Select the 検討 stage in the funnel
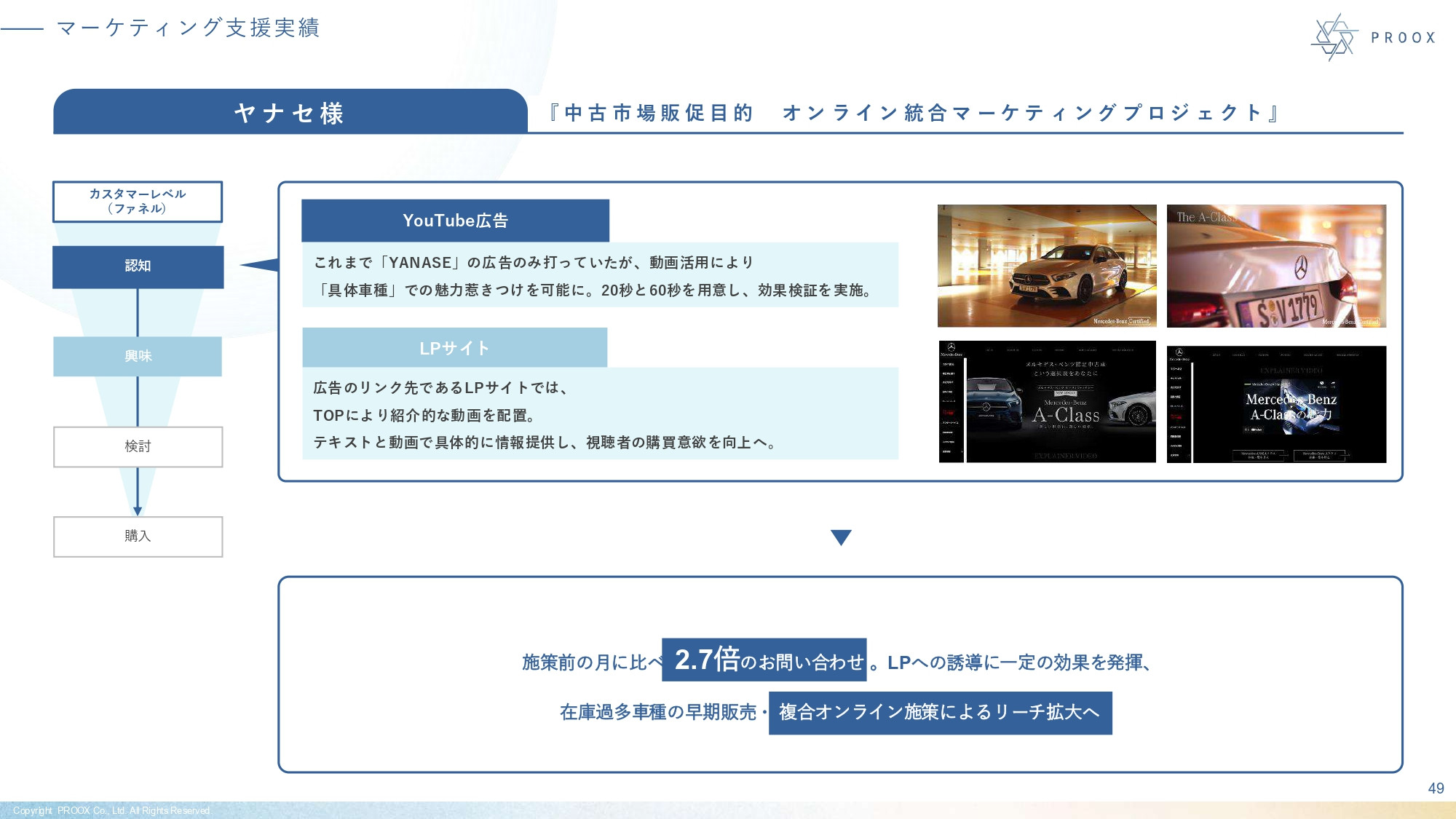 (x=138, y=446)
